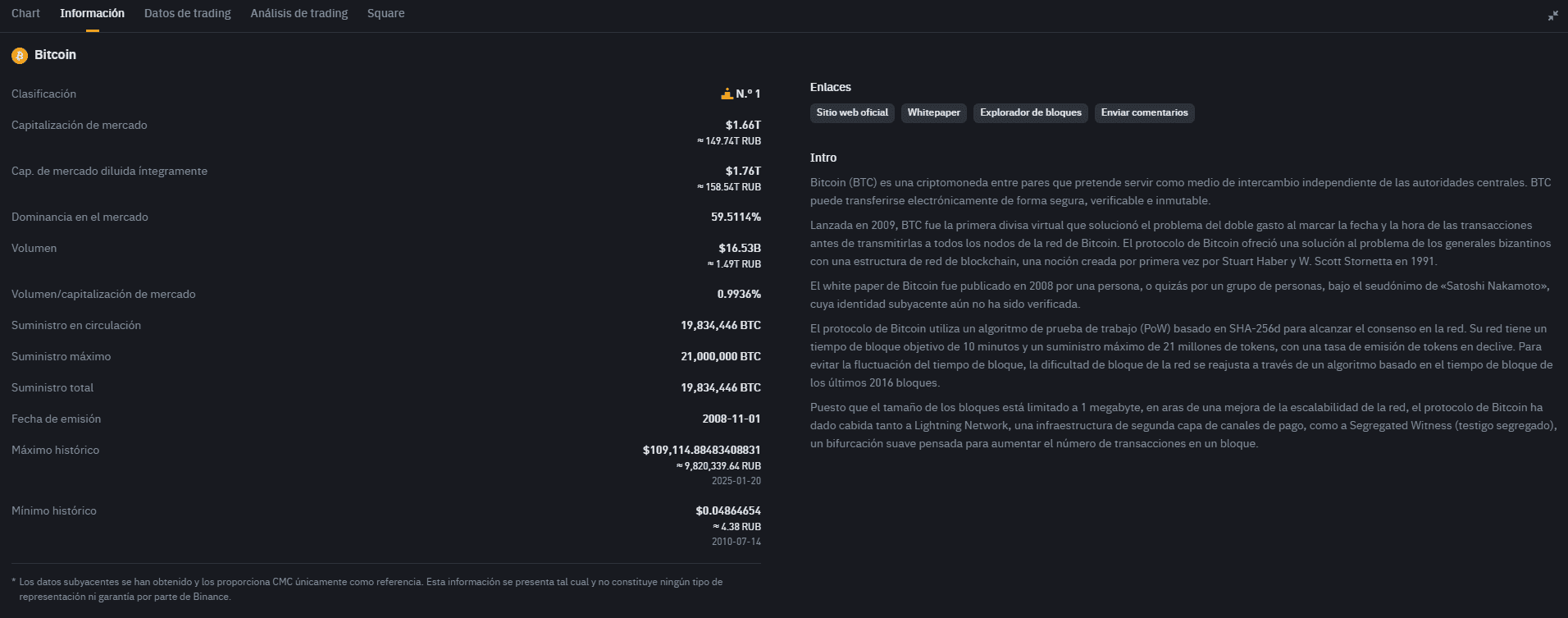Click the ≈ 158.54T RUB value
Image resolution: width=1568 pixels, height=618 pixels.
pos(729,187)
